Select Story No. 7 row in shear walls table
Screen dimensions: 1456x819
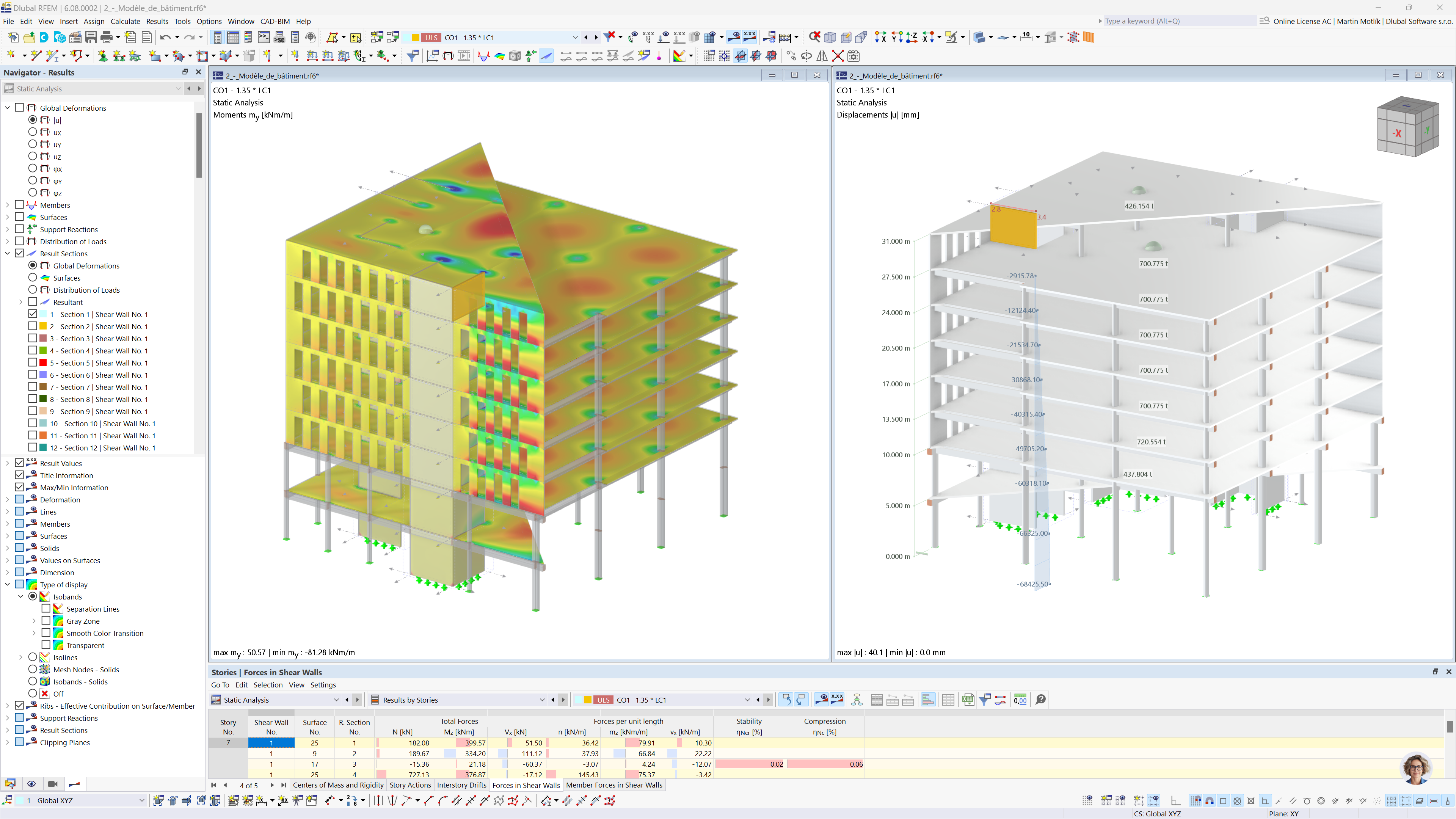[227, 742]
